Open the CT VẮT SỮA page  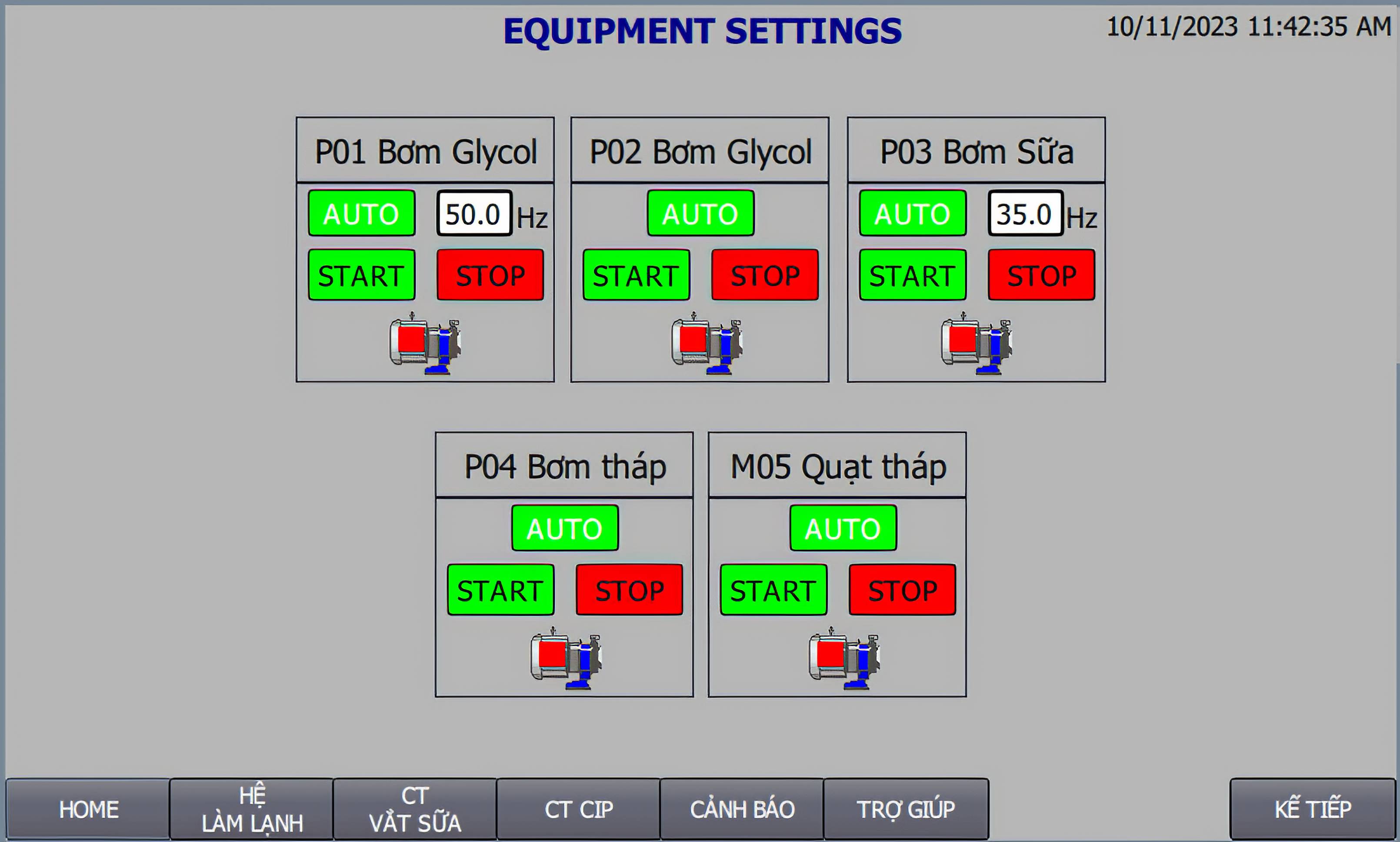coord(414,809)
